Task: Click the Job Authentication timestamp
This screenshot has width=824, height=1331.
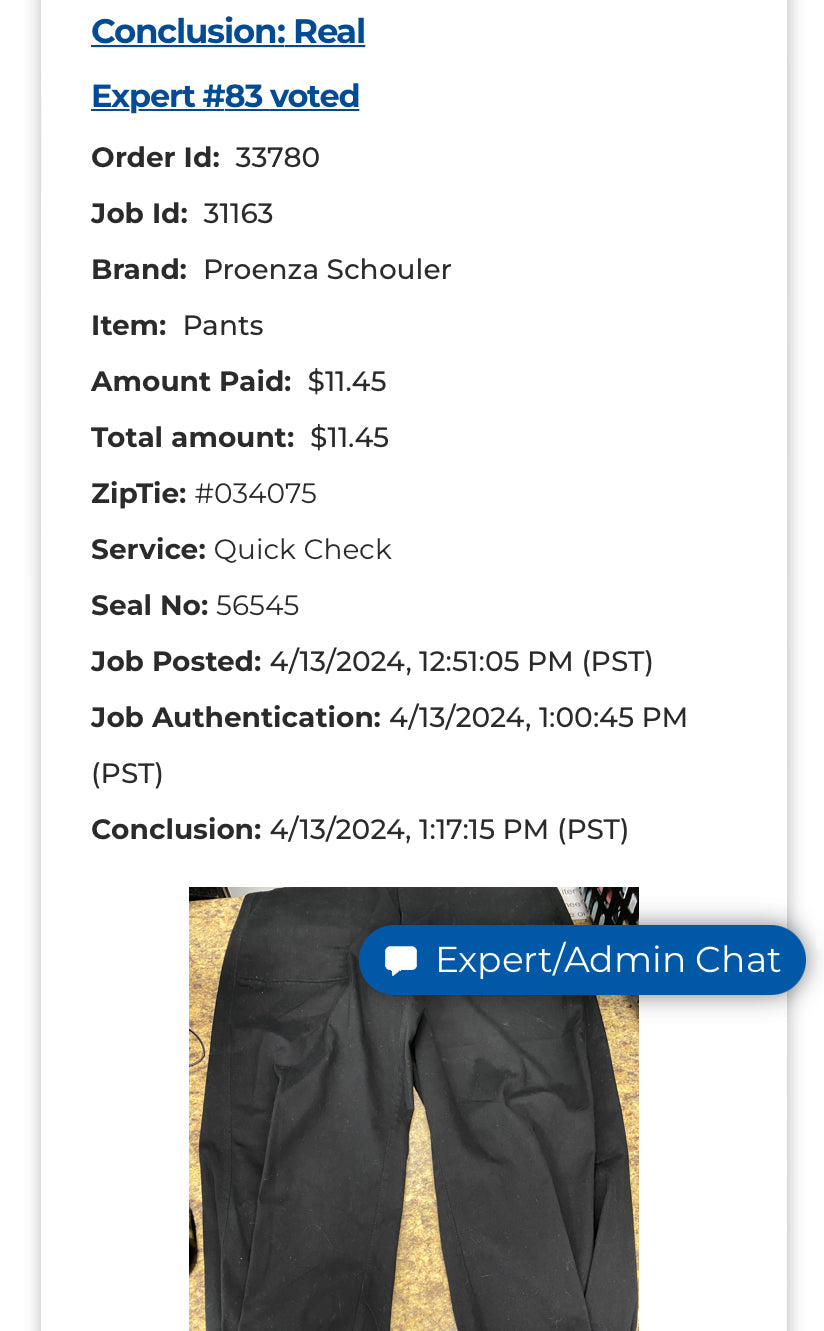Action: pyautogui.click(x=538, y=718)
